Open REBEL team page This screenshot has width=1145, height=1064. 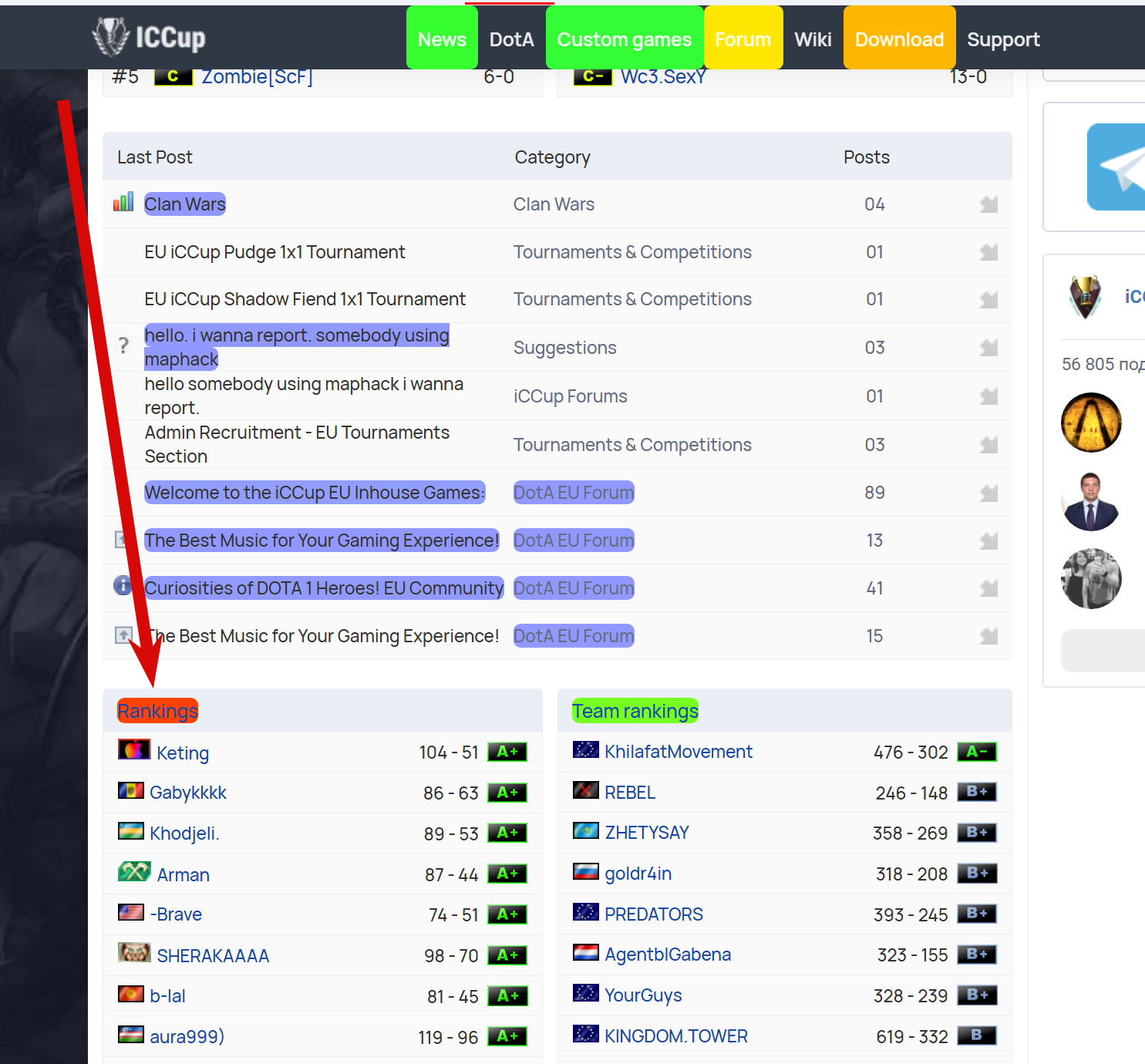[630, 793]
